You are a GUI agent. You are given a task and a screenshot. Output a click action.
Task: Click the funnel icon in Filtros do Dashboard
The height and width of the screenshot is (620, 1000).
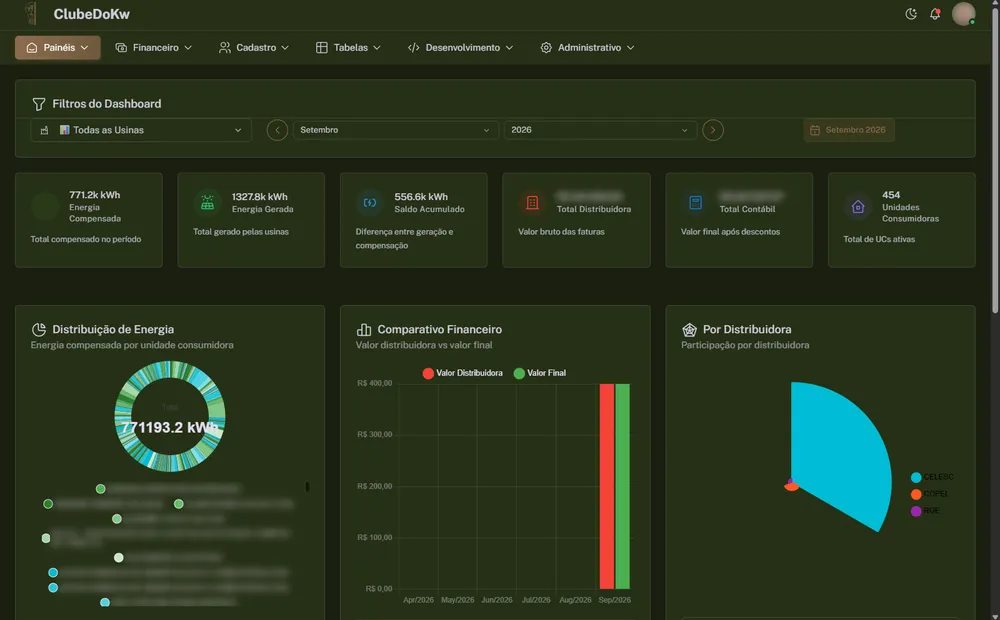coord(39,104)
